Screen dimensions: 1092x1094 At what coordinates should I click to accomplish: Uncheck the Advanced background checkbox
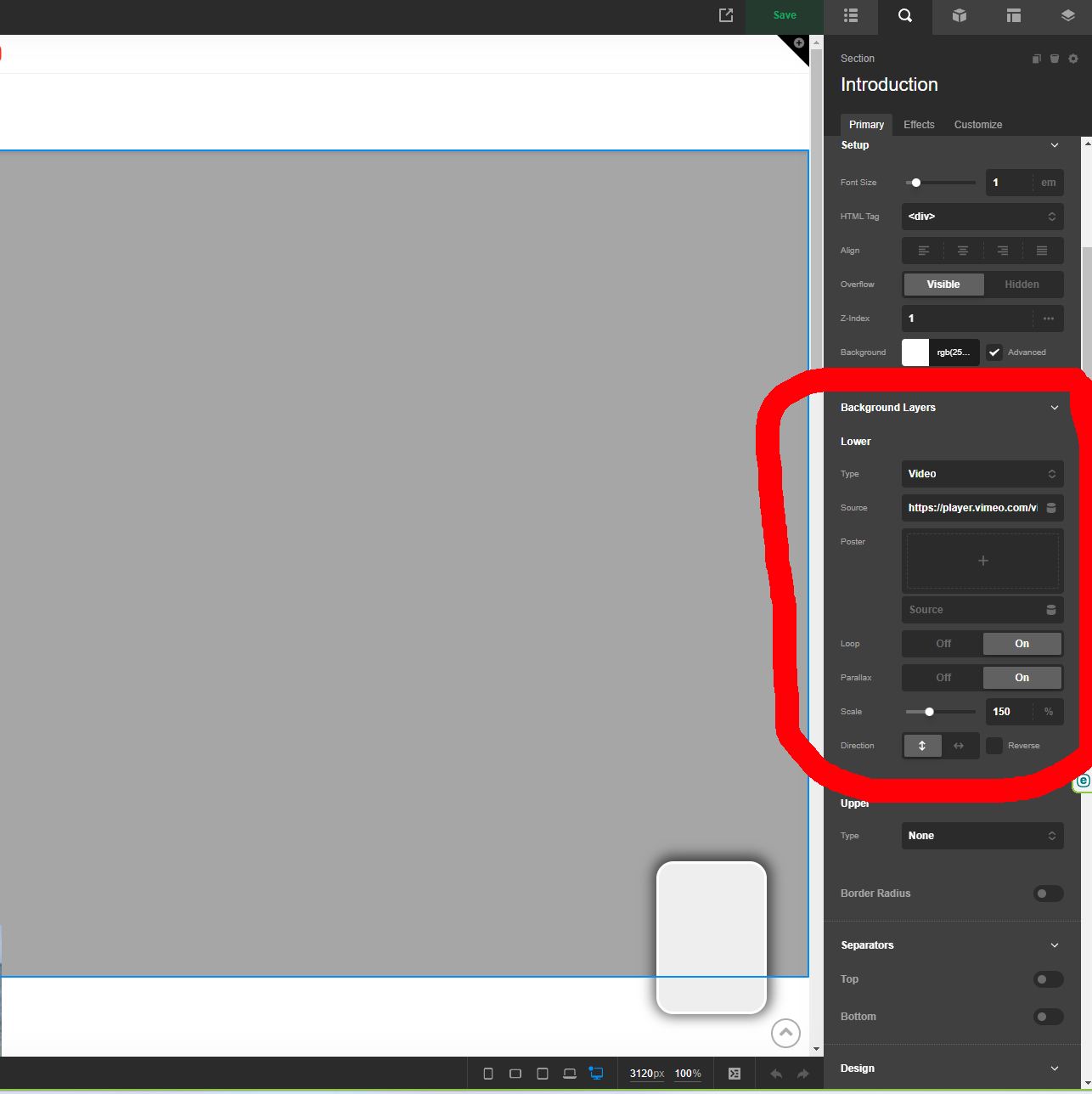click(994, 352)
